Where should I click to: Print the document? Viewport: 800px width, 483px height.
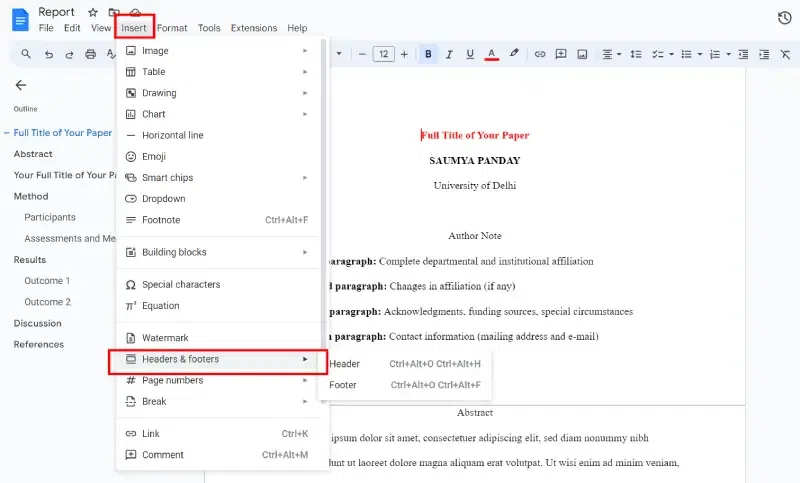[x=90, y=54]
